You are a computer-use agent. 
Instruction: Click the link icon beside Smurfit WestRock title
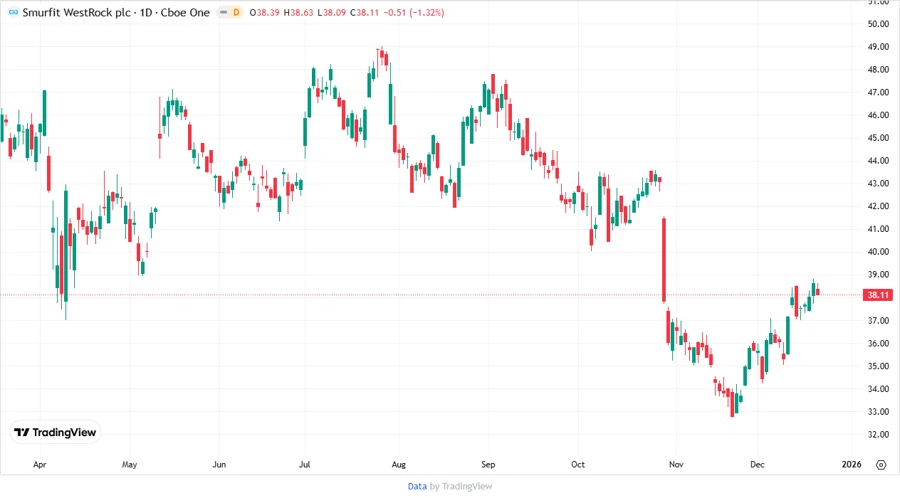(13, 12)
